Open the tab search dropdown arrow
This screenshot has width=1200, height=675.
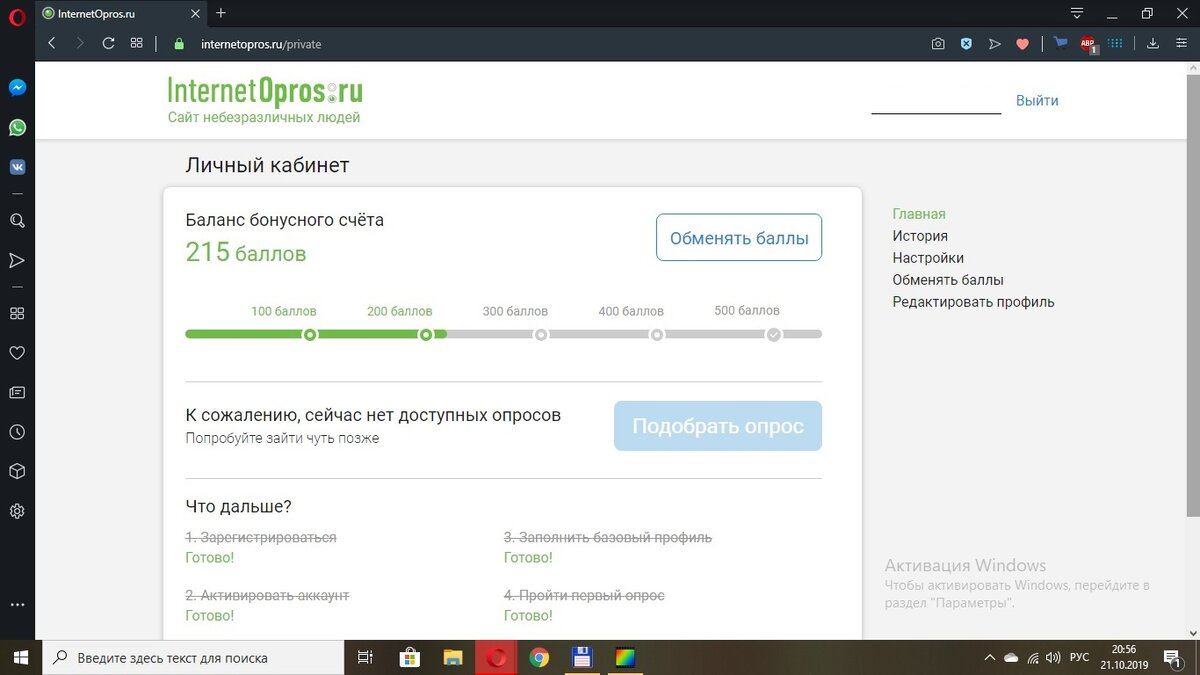[1075, 13]
